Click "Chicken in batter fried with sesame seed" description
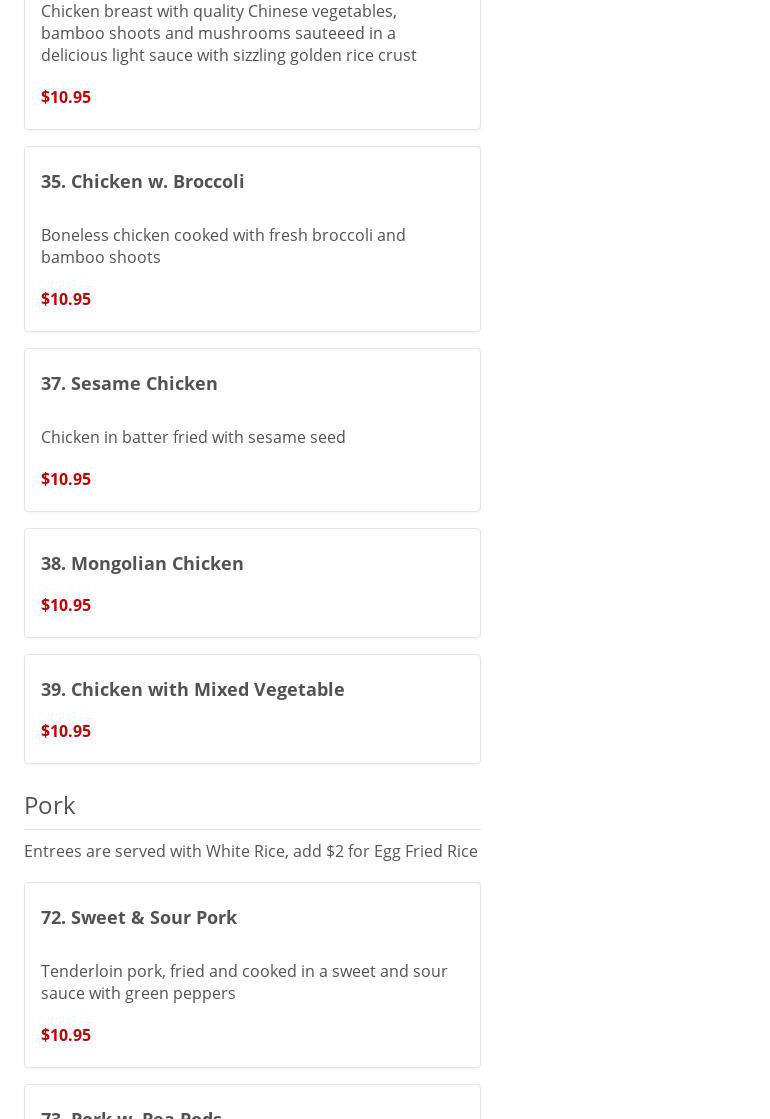The height and width of the screenshot is (1119, 770). click(x=193, y=437)
